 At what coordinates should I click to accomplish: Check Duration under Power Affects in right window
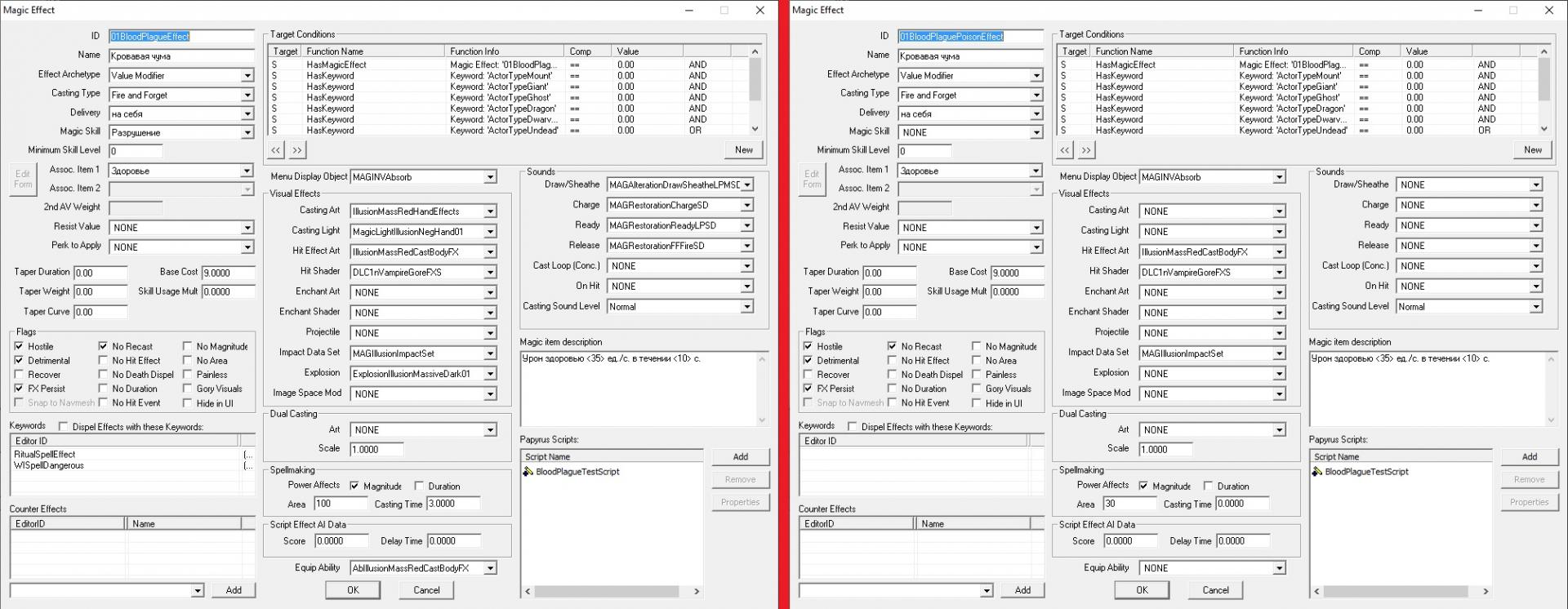click(1208, 486)
